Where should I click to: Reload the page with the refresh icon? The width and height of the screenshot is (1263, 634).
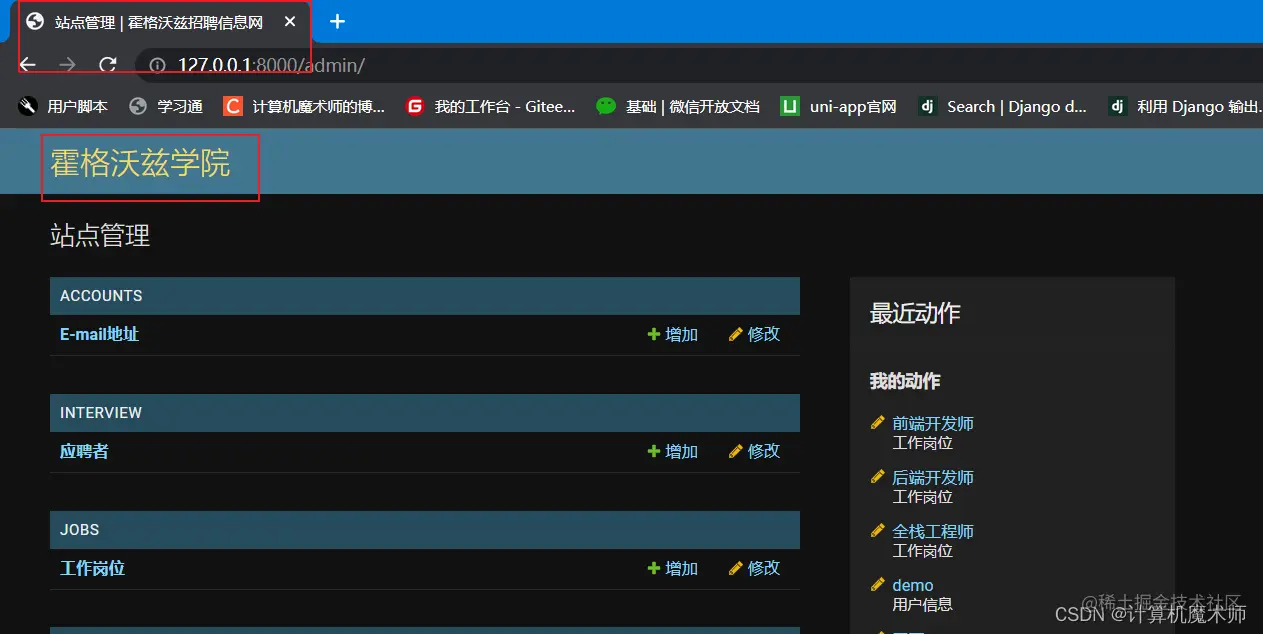pos(107,65)
